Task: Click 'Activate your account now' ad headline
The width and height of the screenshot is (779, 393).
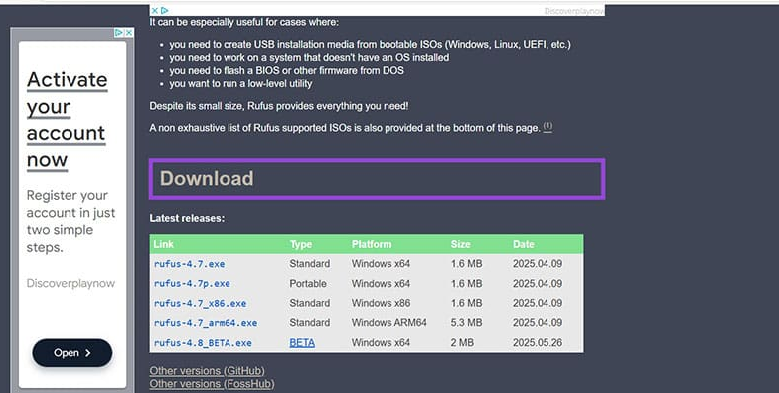Action: coord(67,120)
